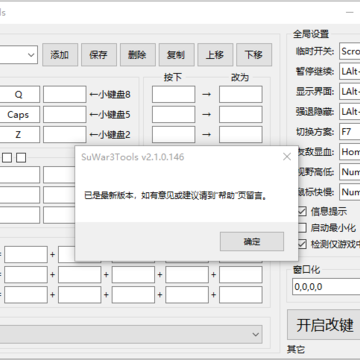Screen dimensions: 360x360
Task: Edit the 友敌显血 hotkey field
Action: pyautogui.click(x=350, y=152)
